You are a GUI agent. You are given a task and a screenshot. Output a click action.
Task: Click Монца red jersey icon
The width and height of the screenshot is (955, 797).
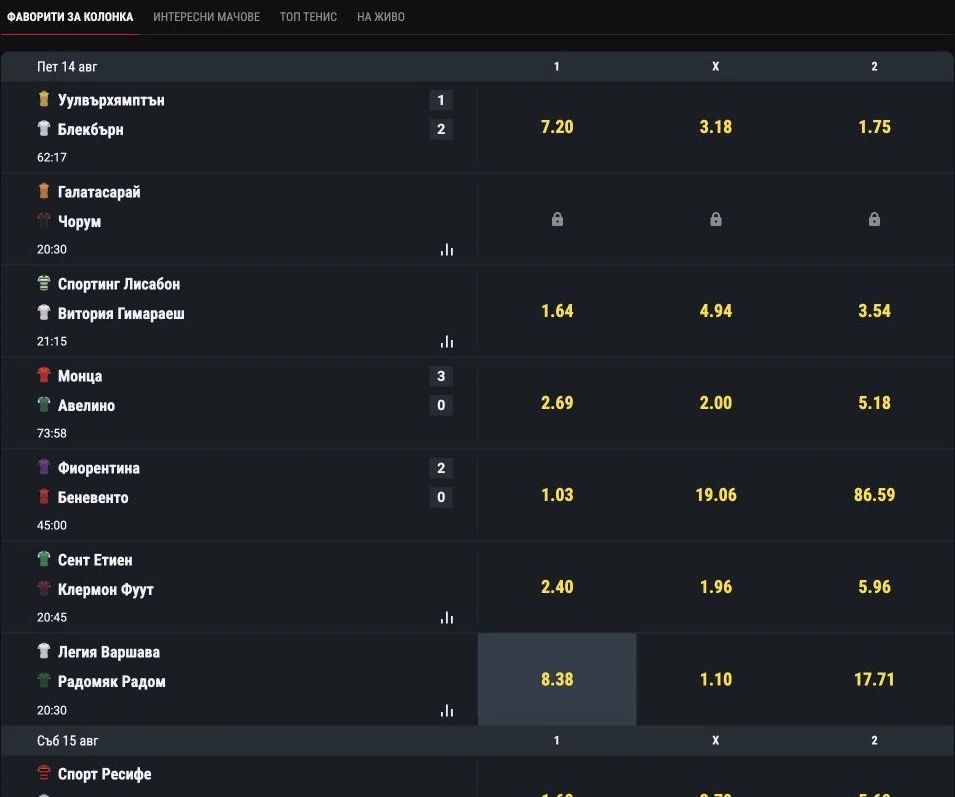coord(44,375)
